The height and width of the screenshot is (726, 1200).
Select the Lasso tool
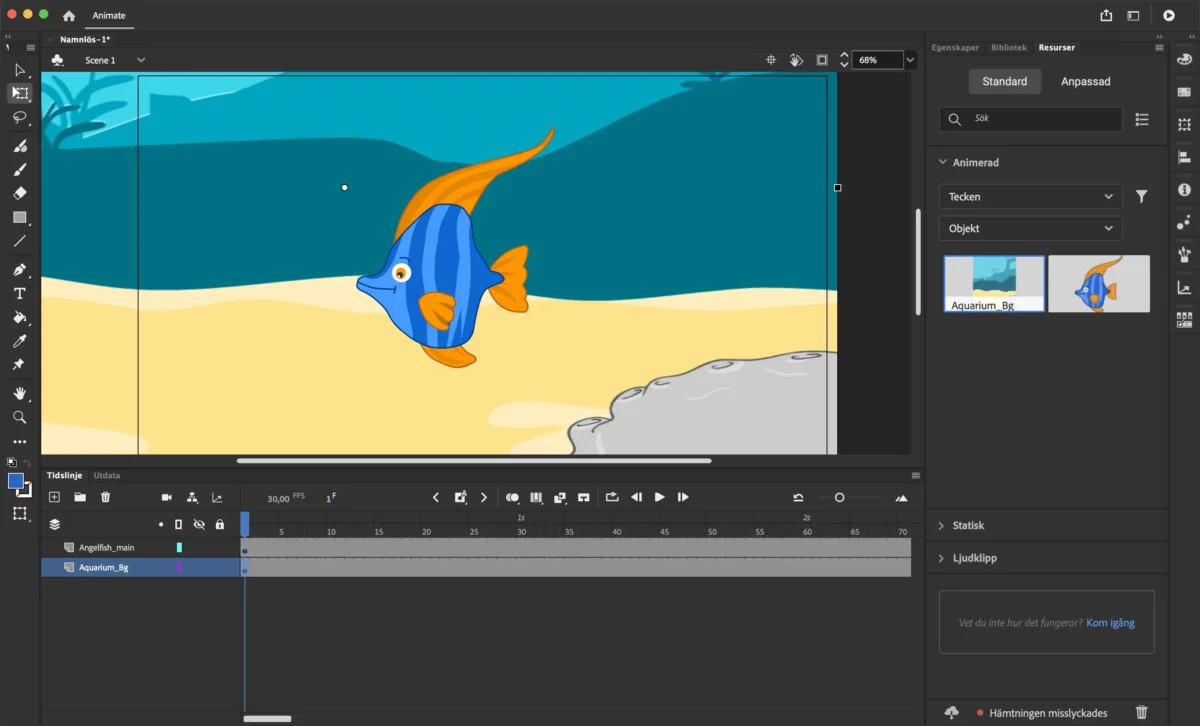pyautogui.click(x=19, y=117)
